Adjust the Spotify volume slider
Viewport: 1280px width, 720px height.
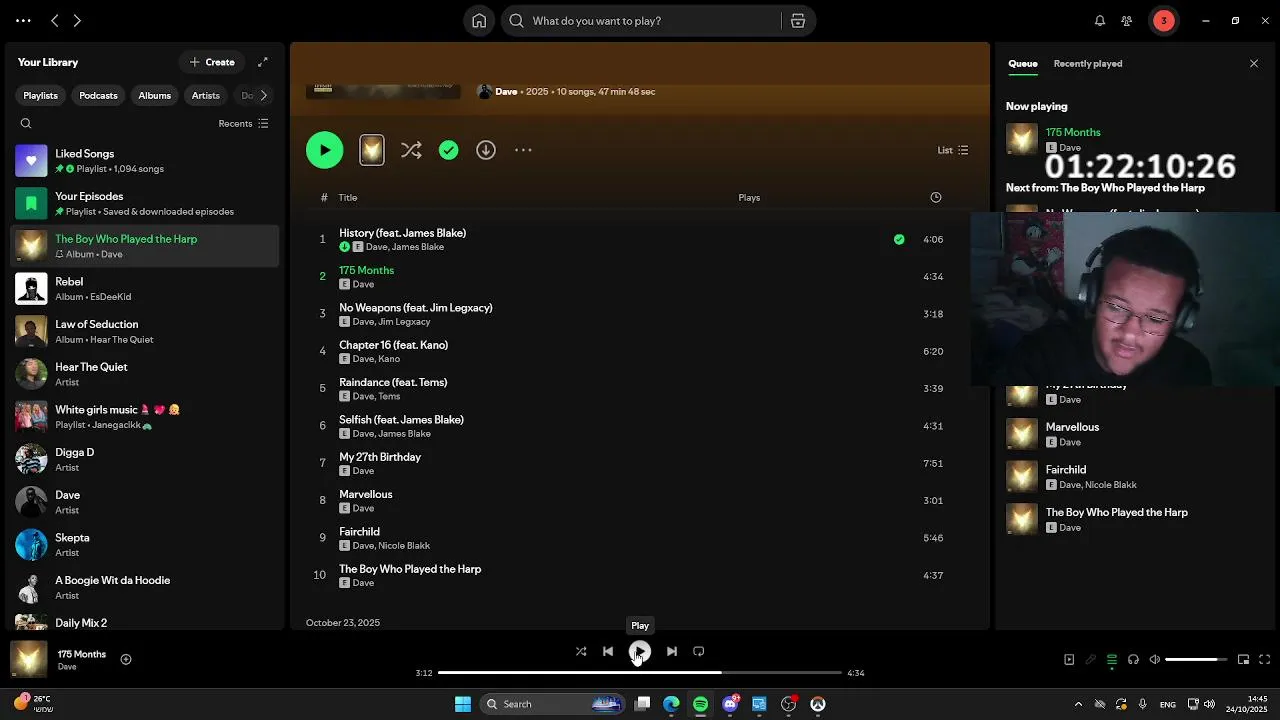click(1197, 659)
